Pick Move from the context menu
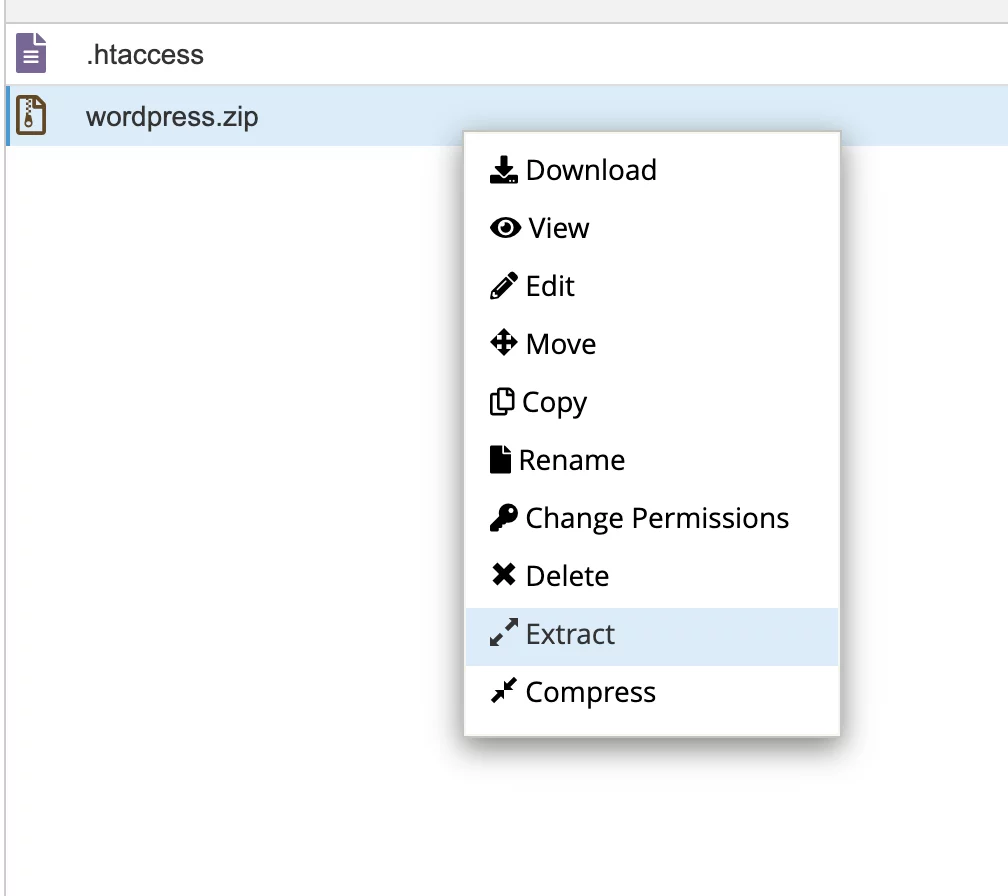Viewport: 1008px width, 896px height. point(652,344)
